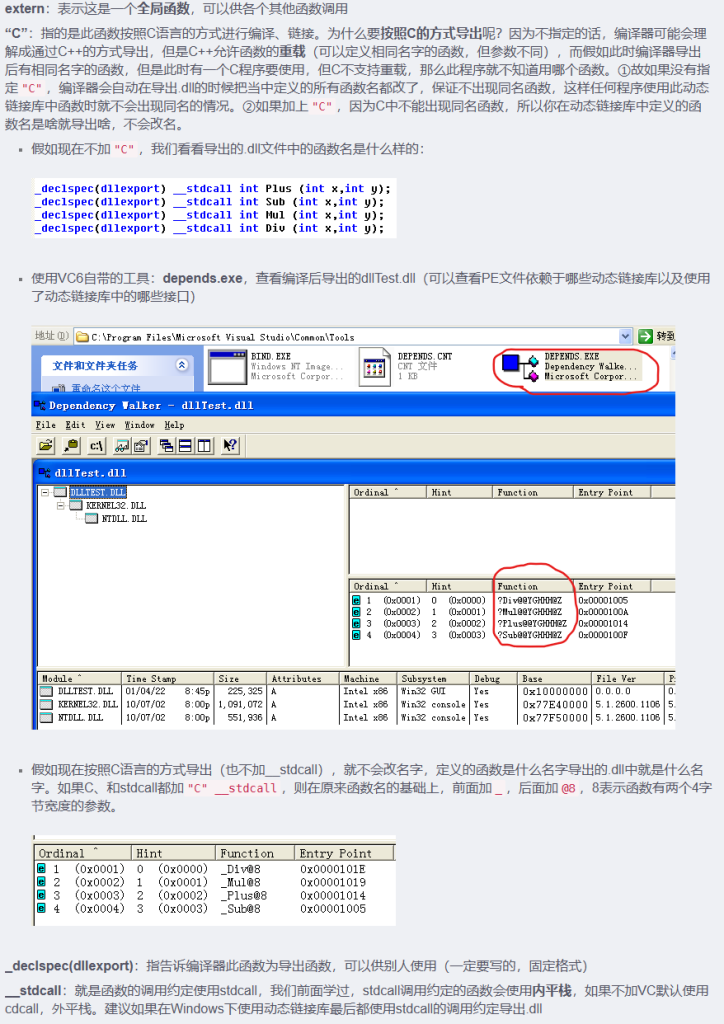Image resolution: width=724 pixels, height=1024 pixels.
Task: Open the View menu in Dependency Walker
Action: (105, 425)
